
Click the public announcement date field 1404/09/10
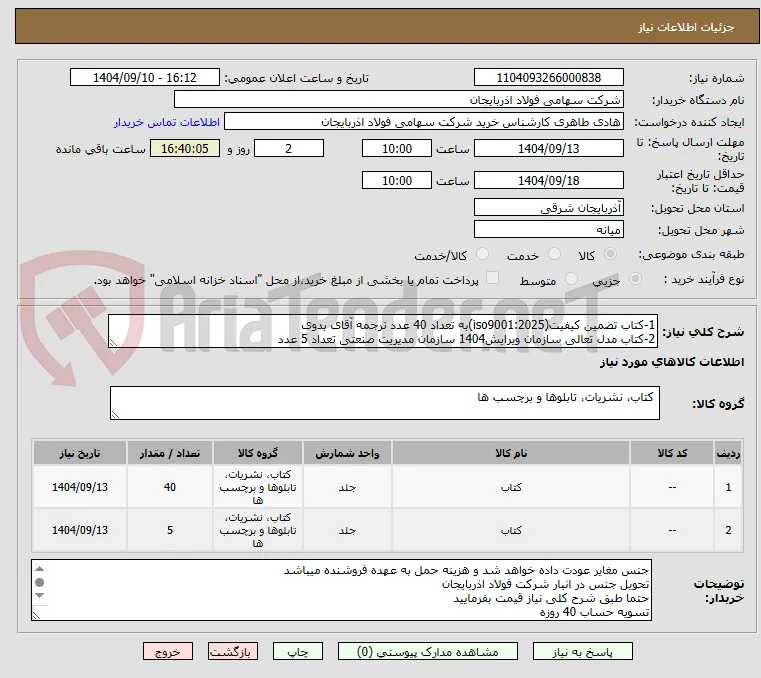[145, 78]
